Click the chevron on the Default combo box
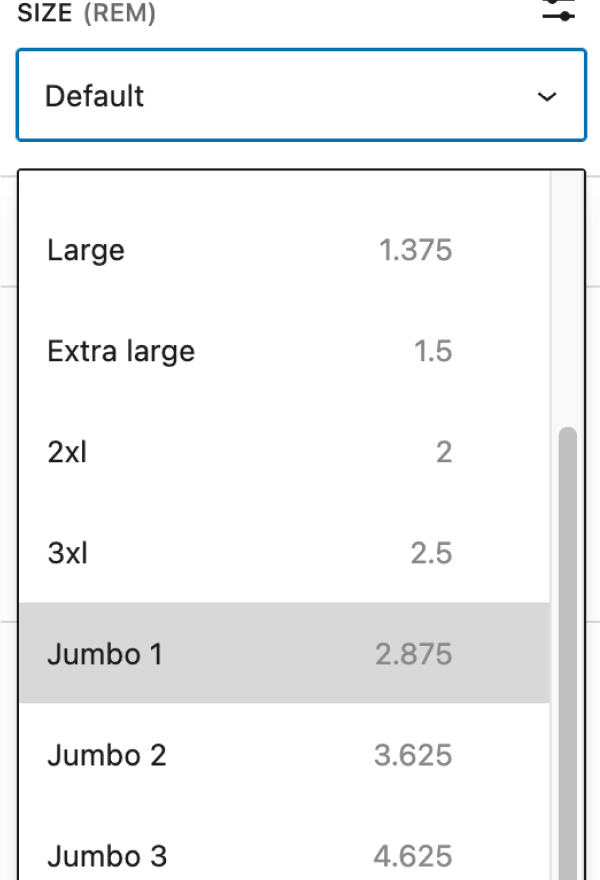600x880 pixels. tap(546, 96)
